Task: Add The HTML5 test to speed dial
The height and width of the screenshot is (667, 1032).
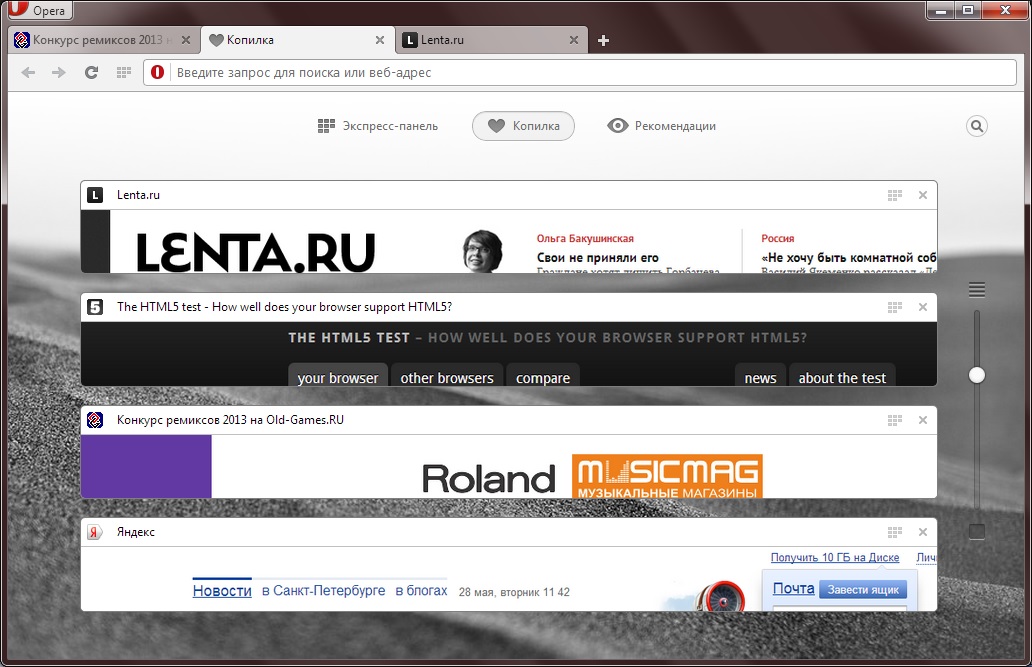Action: [894, 307]
